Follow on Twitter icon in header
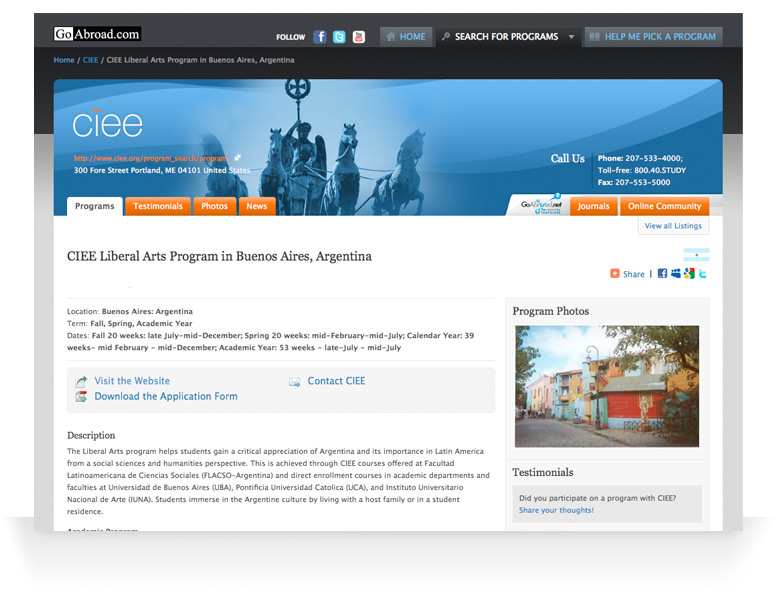Screen dimensions: 776x600 pos(339,37)
